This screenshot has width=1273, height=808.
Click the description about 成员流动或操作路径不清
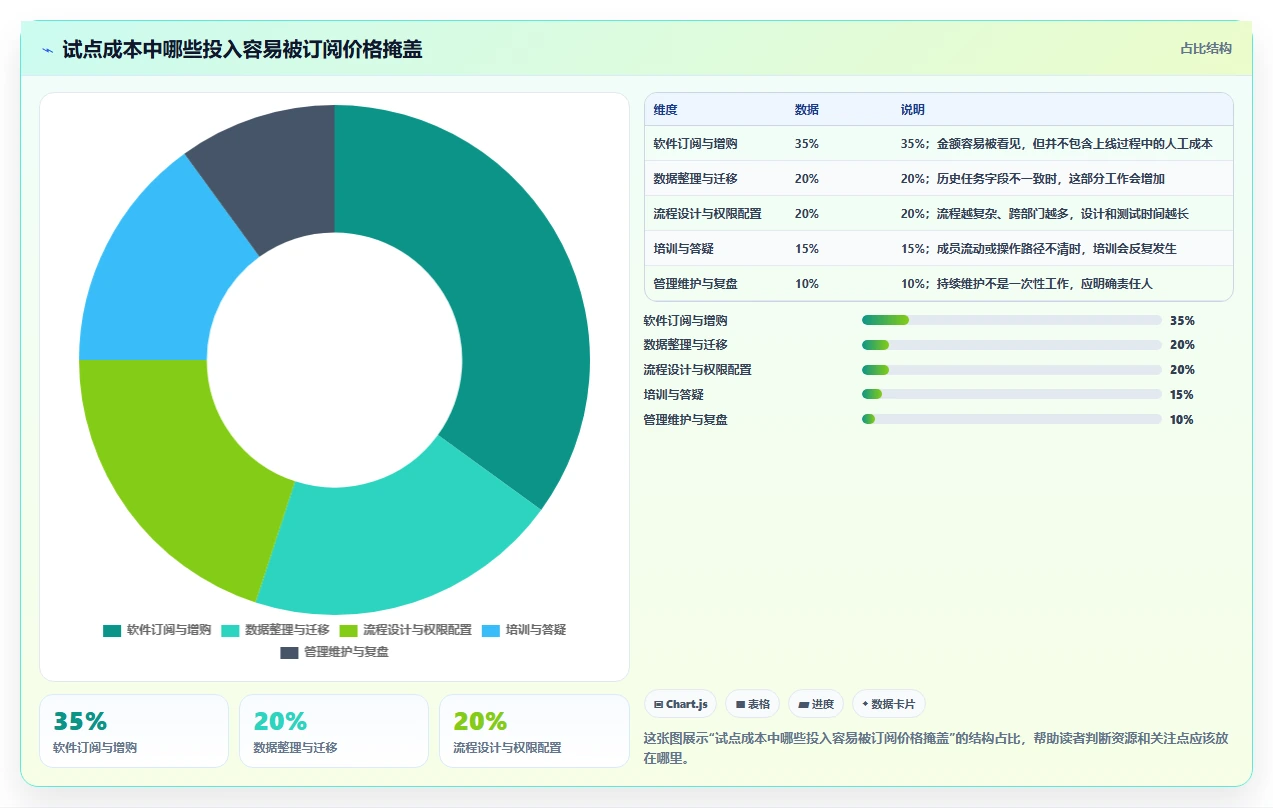[x=1038, y=249]
